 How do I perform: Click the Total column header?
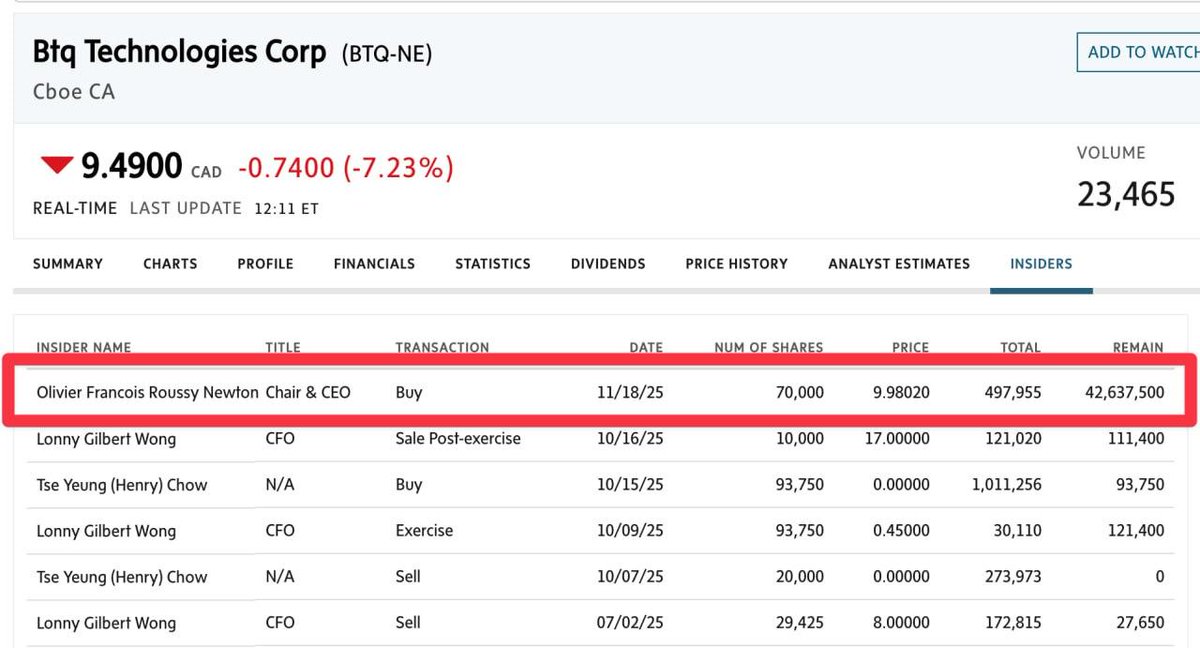[1021, 347]
